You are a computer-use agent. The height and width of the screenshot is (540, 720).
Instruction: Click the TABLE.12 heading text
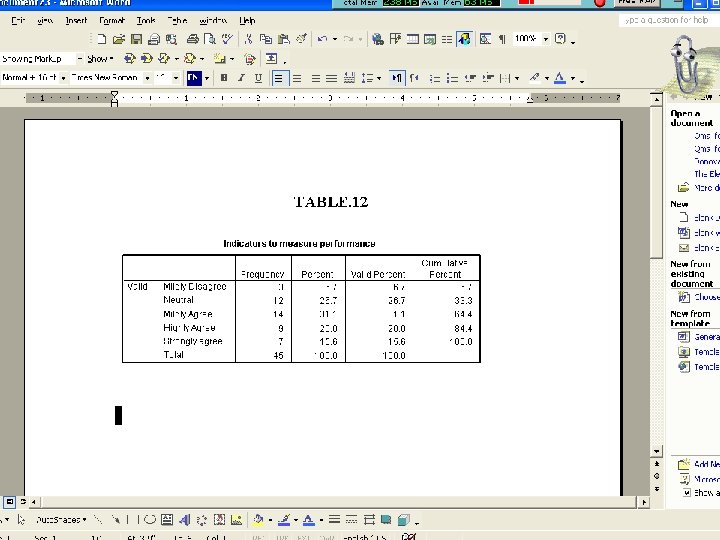click(331, 202)
